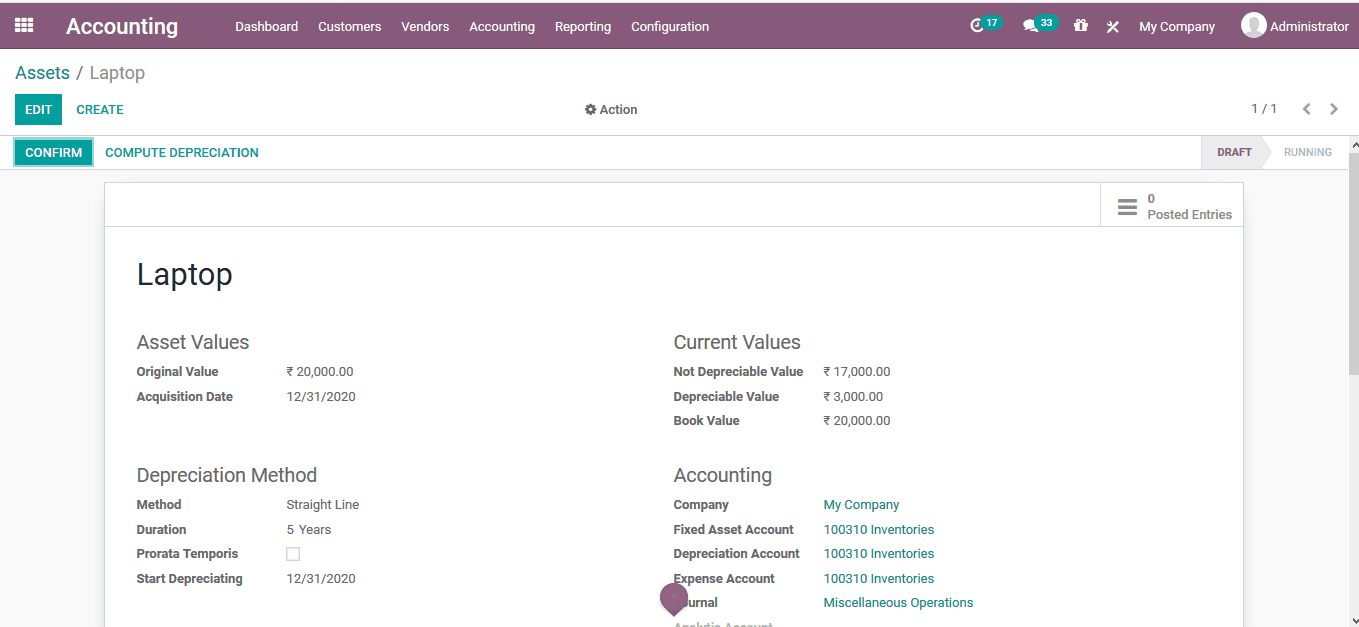The height and width of the screenshot is (627, 1359).
Task: Click the gift box icon
Action: click(1080, 26)
